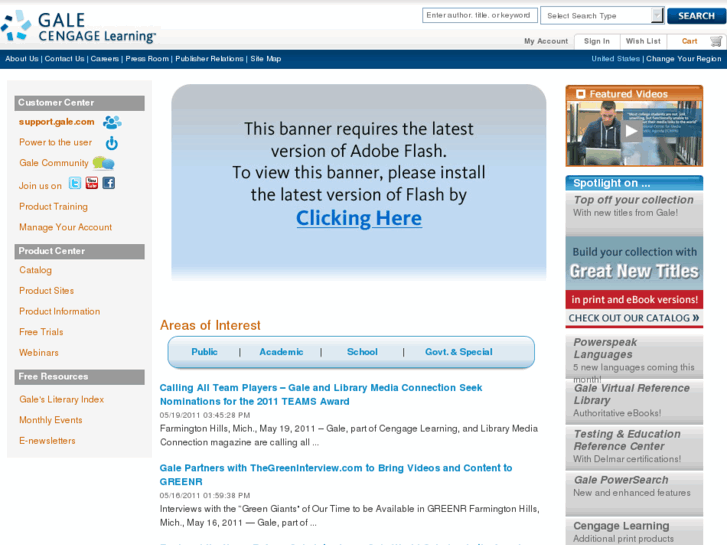Open the Webinars link
Viewport: 727px width, 545px height.
point(38,353)
